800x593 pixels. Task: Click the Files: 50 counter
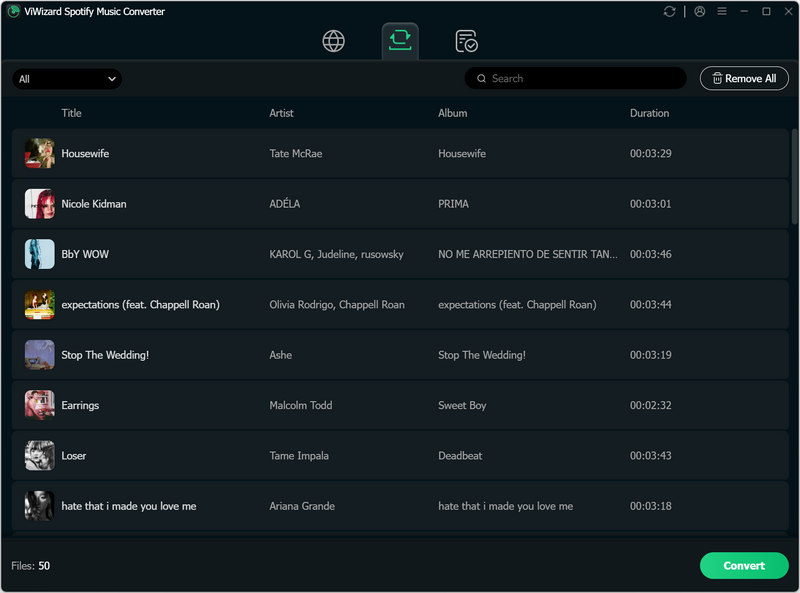[x=31, y=566]
